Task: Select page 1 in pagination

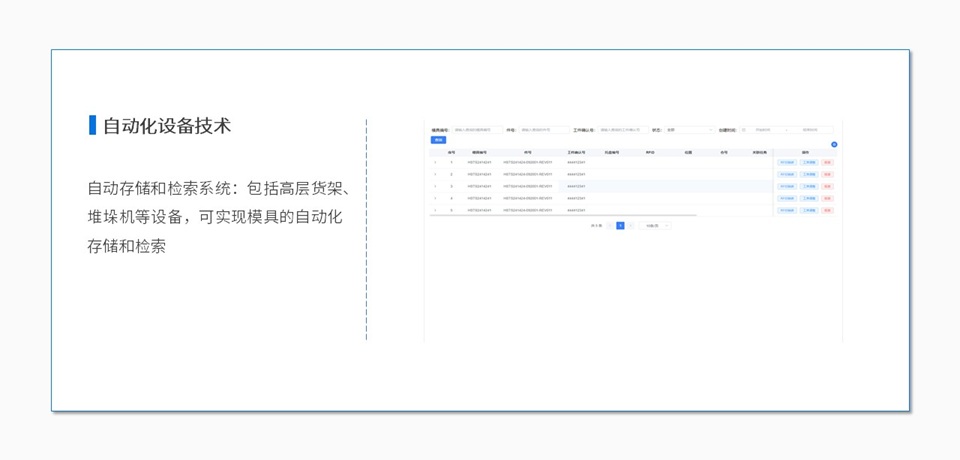Action: click(x=620, y=226)
